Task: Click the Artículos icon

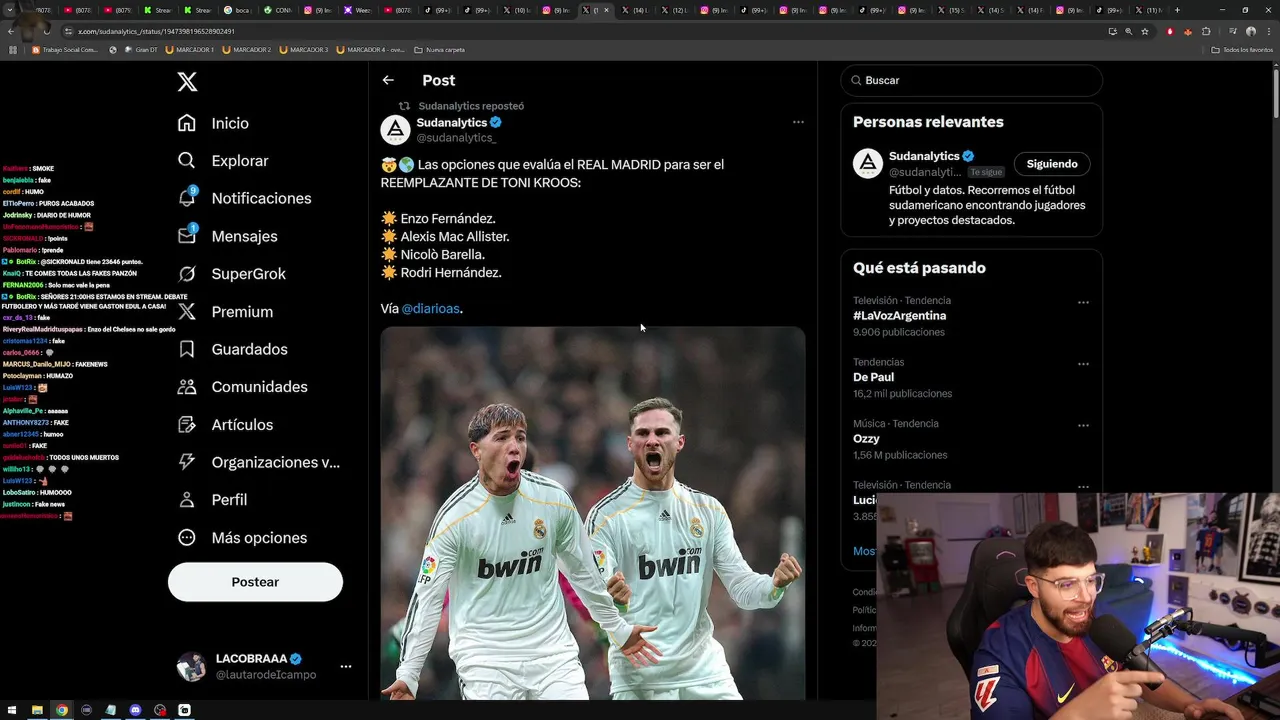Action: [x=187, y=425]
